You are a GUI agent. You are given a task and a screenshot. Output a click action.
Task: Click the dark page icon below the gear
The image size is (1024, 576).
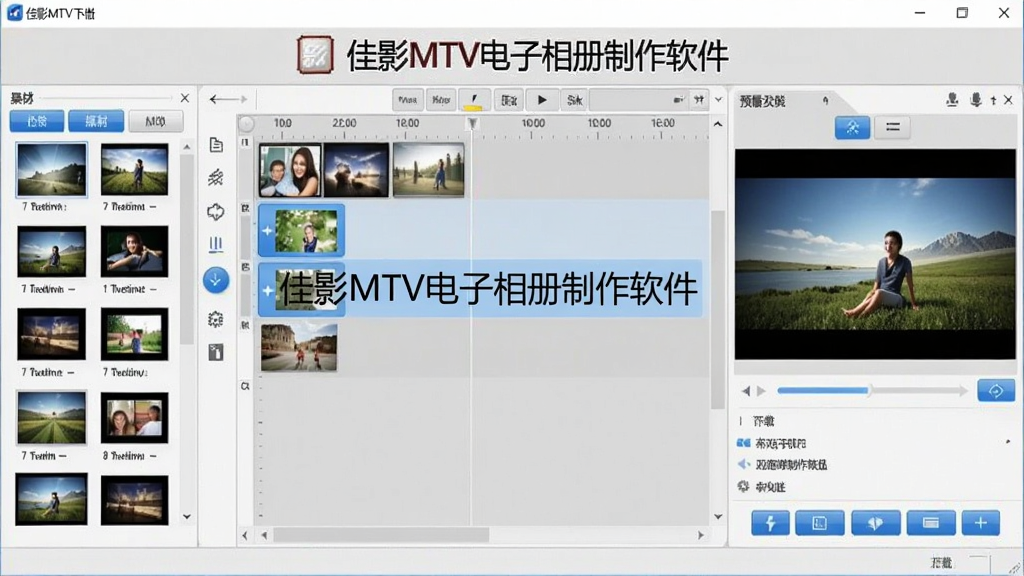pos(216,353)
